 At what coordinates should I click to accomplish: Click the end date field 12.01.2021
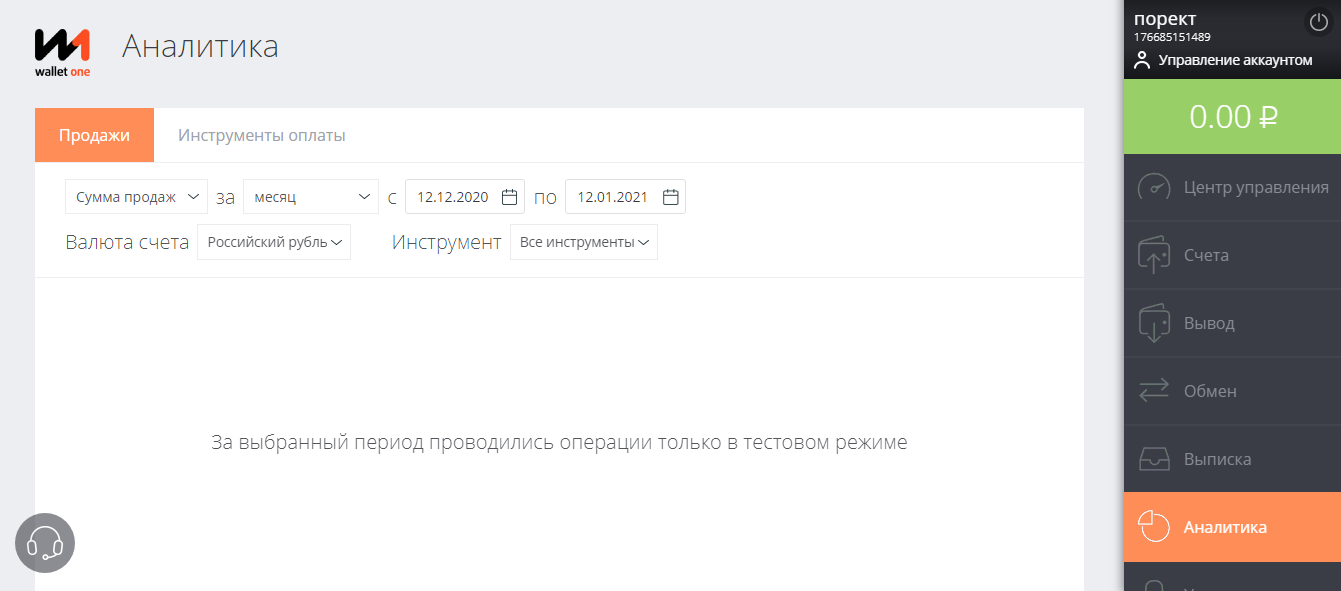[625, 197]
